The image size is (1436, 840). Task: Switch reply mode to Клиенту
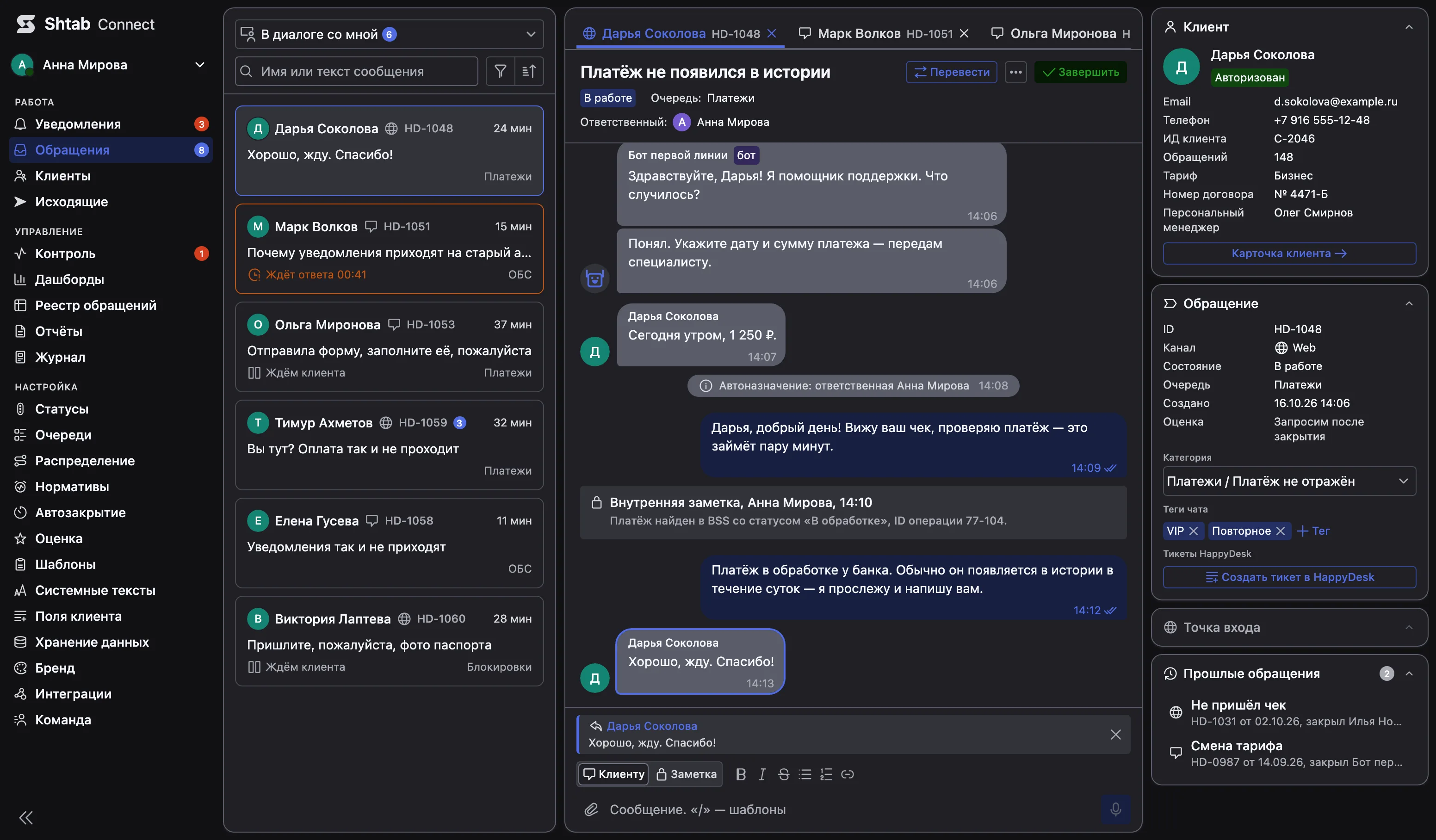pos(614,774)
